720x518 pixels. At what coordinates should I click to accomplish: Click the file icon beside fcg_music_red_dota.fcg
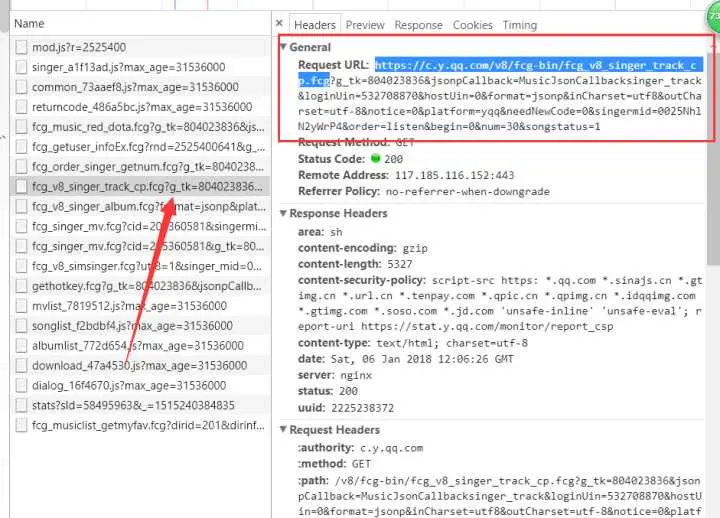[21, 127]
